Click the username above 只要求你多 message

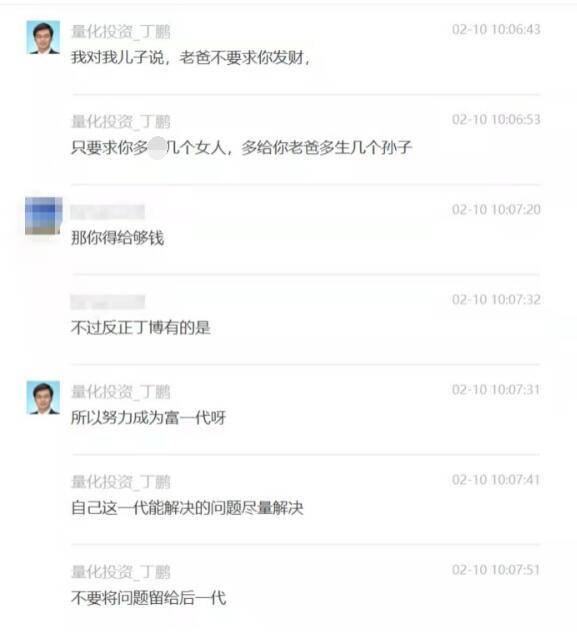[x=120, y=122]
